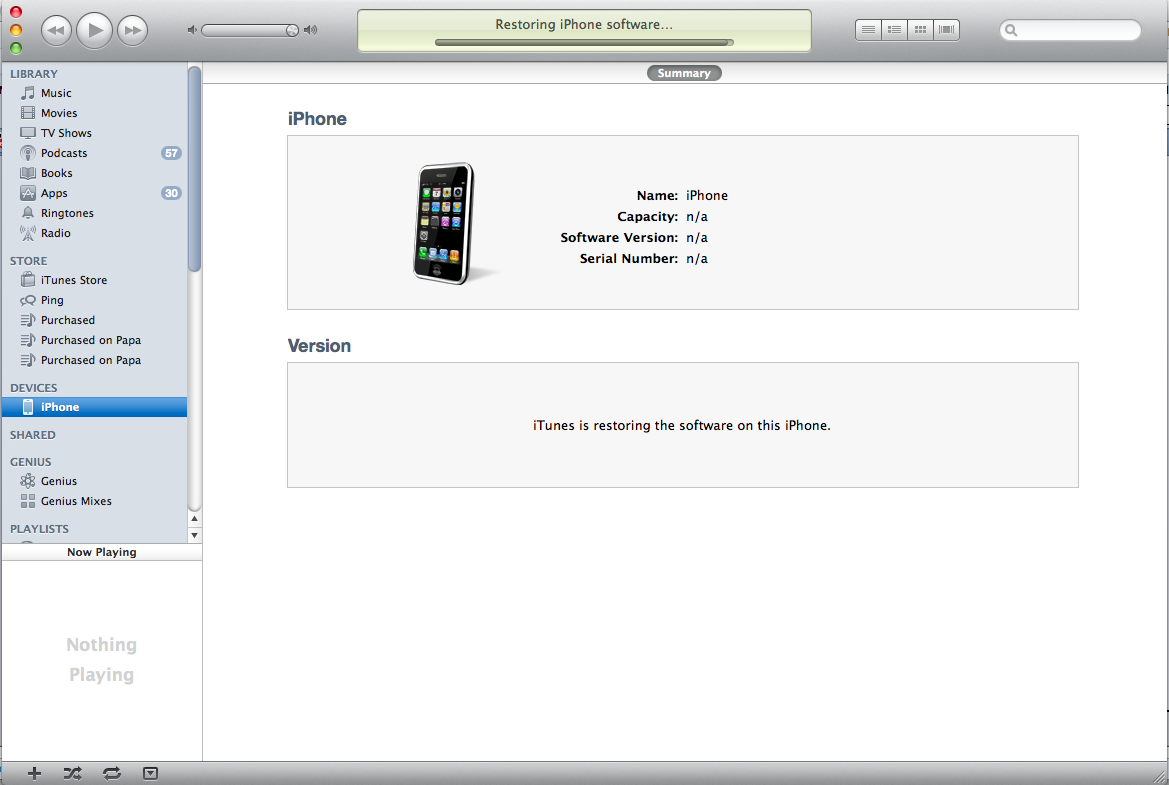Viewport: 1169px width, 785px height.
Task: Click the Music note icon
Action: 28,93
